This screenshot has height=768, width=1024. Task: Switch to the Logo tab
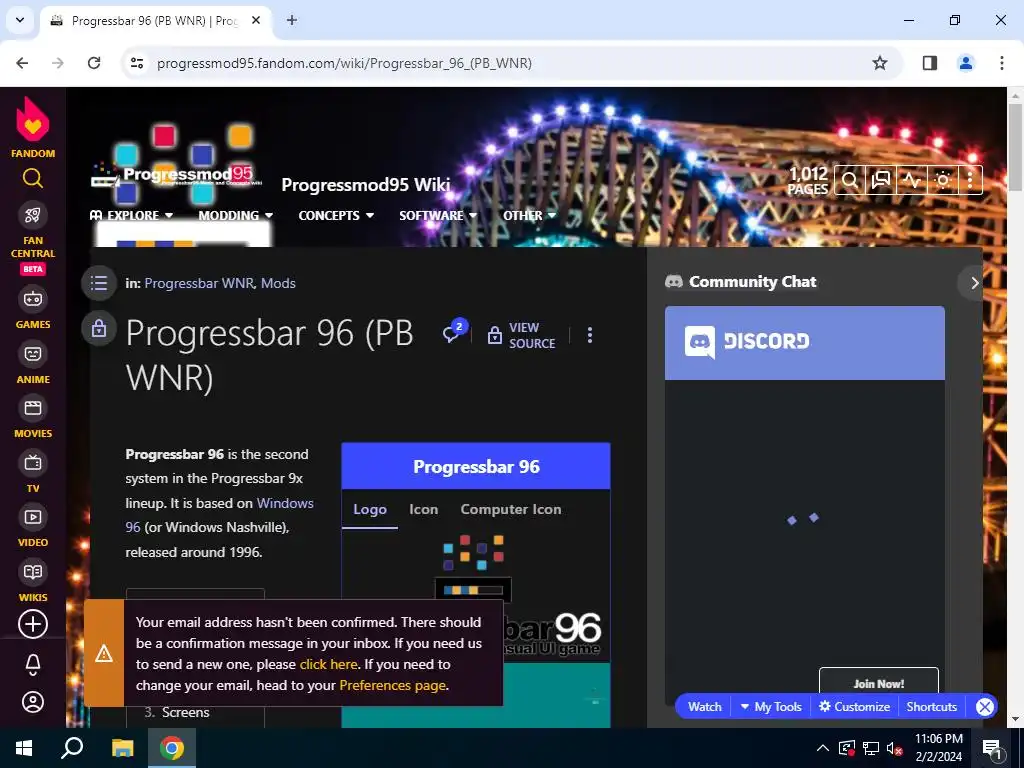pos(370,509)
